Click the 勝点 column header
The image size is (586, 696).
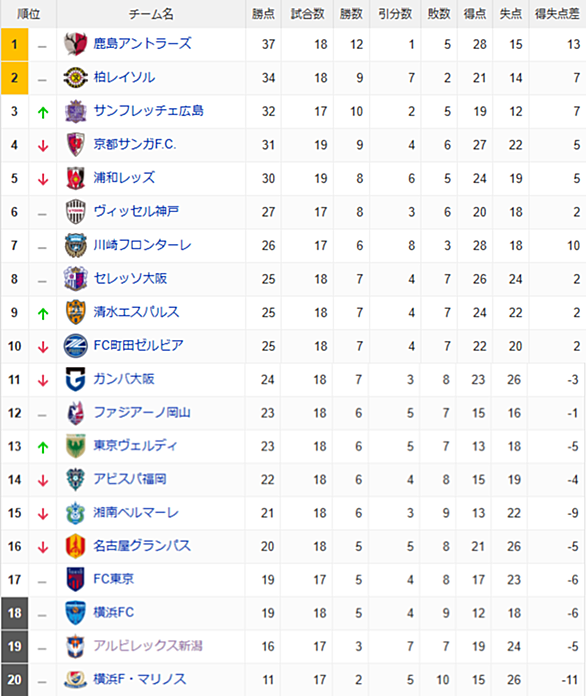click(263, 14)
